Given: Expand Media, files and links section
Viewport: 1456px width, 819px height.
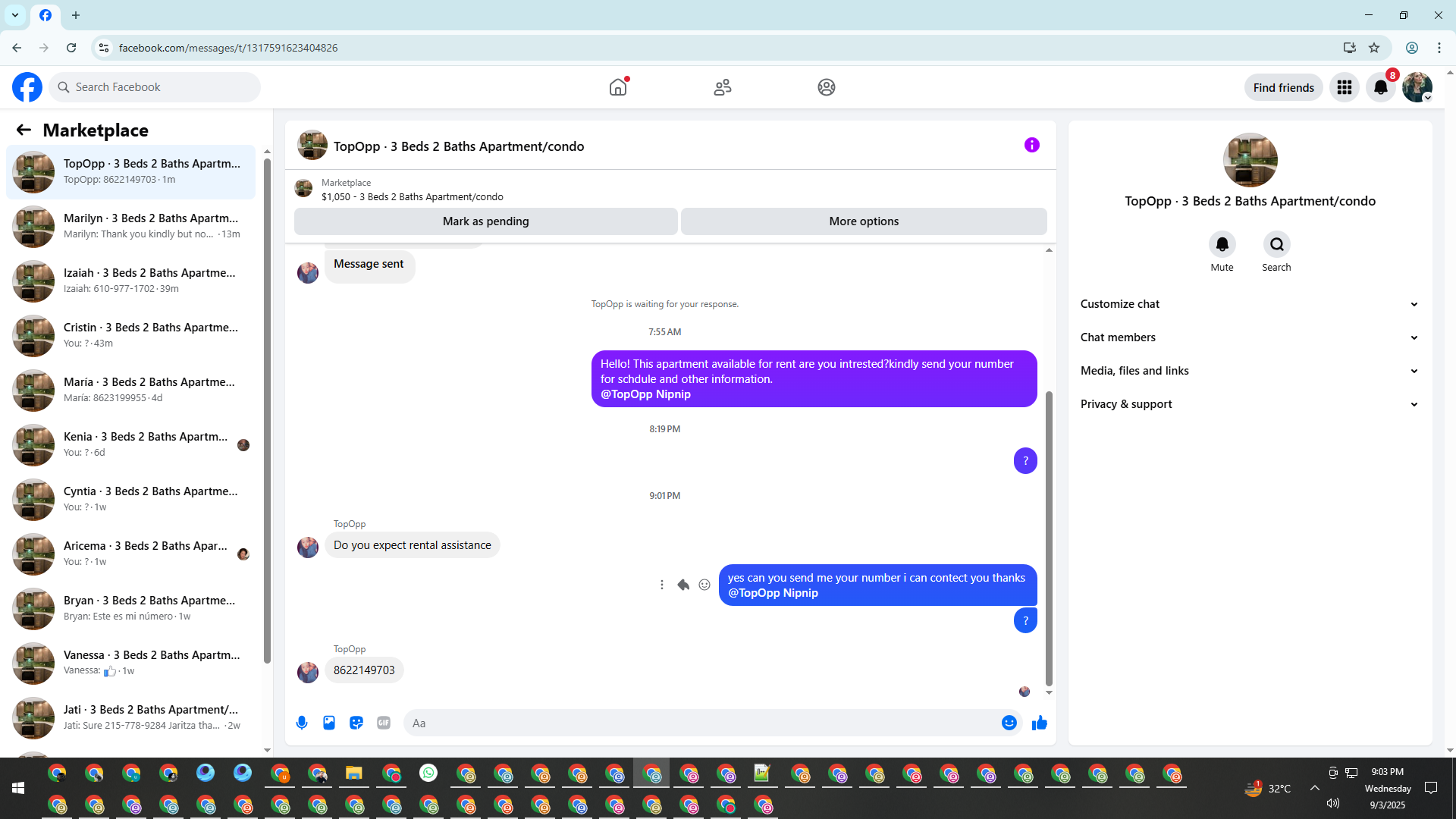Looking at the screenshot, I should [1250, 371].
